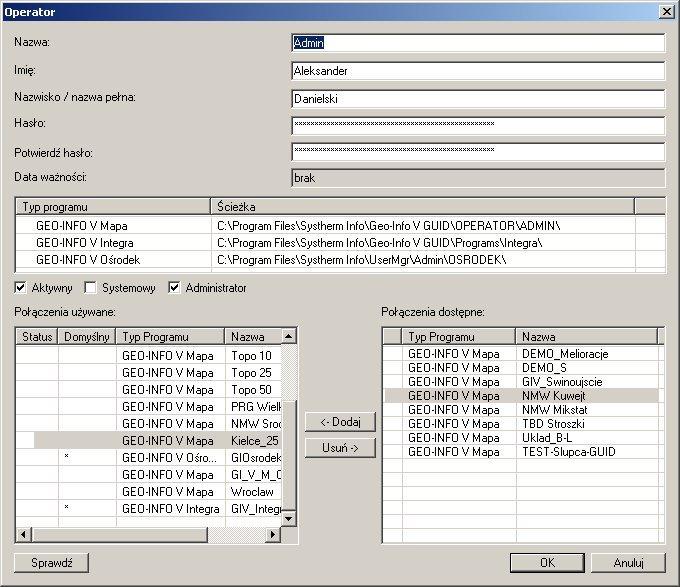Click left arrow of horizontal scrollbar
The width and height of the screenshot is (680, 587).
23,535
